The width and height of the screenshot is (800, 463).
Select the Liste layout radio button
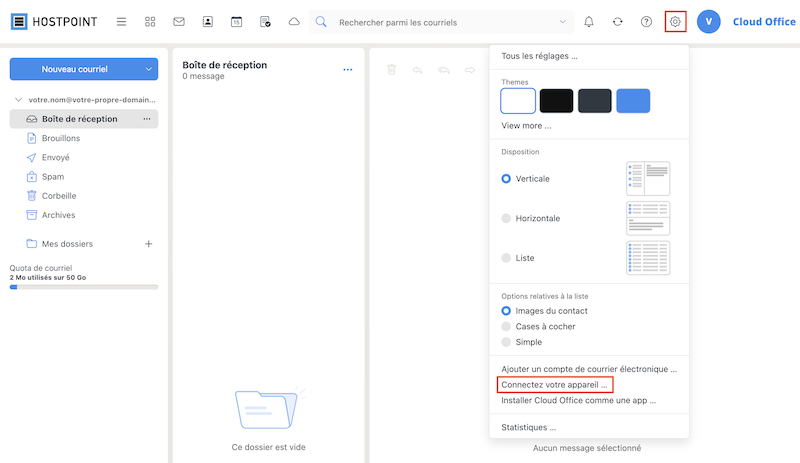tap(506, 258)
